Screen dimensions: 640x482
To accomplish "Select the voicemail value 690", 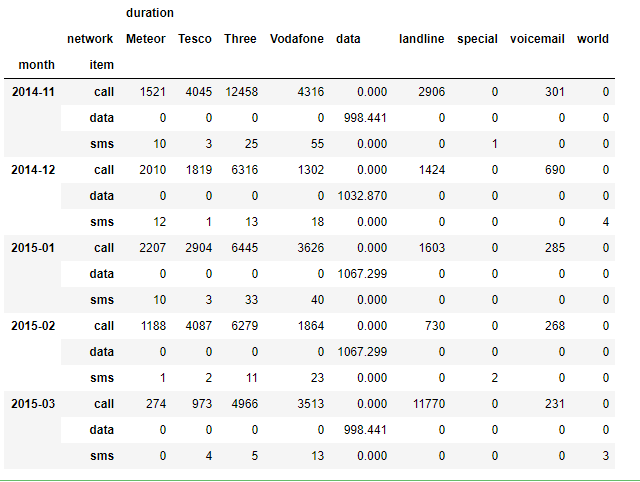I will [549, 170].
